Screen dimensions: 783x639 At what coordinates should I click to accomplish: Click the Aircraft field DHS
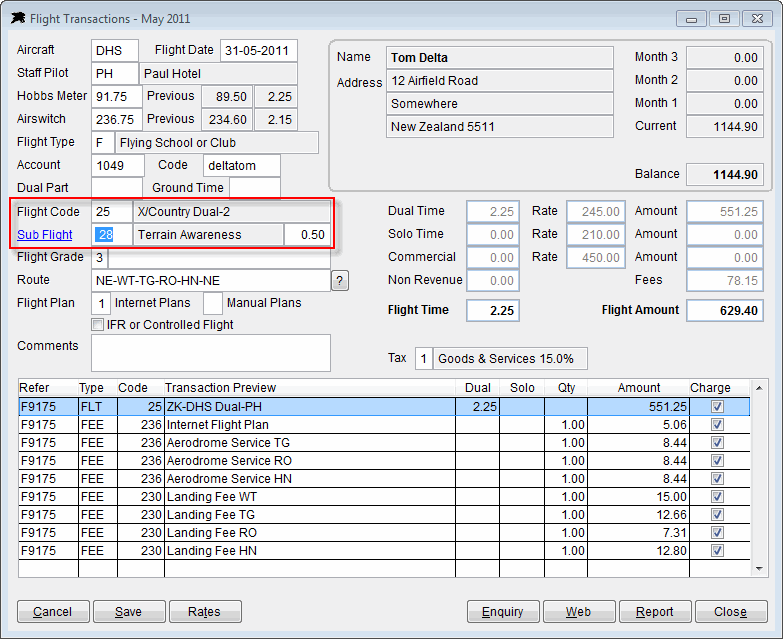click(115, 50)
